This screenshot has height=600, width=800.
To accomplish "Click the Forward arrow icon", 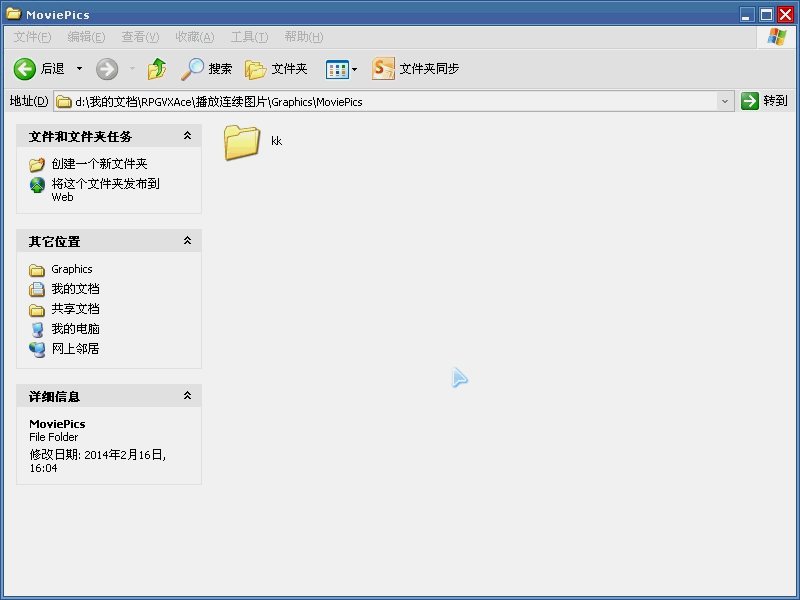I will pos(107,69).
